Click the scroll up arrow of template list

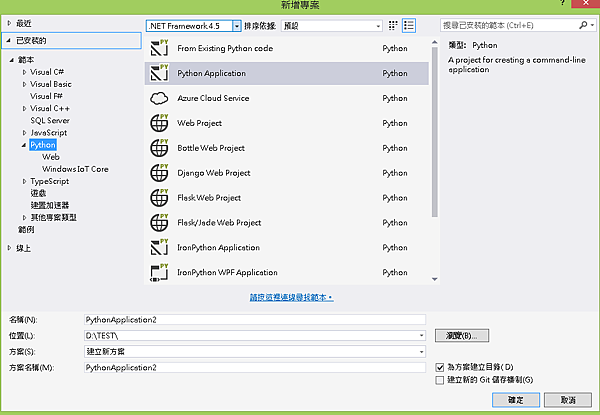tap(435, 42)
